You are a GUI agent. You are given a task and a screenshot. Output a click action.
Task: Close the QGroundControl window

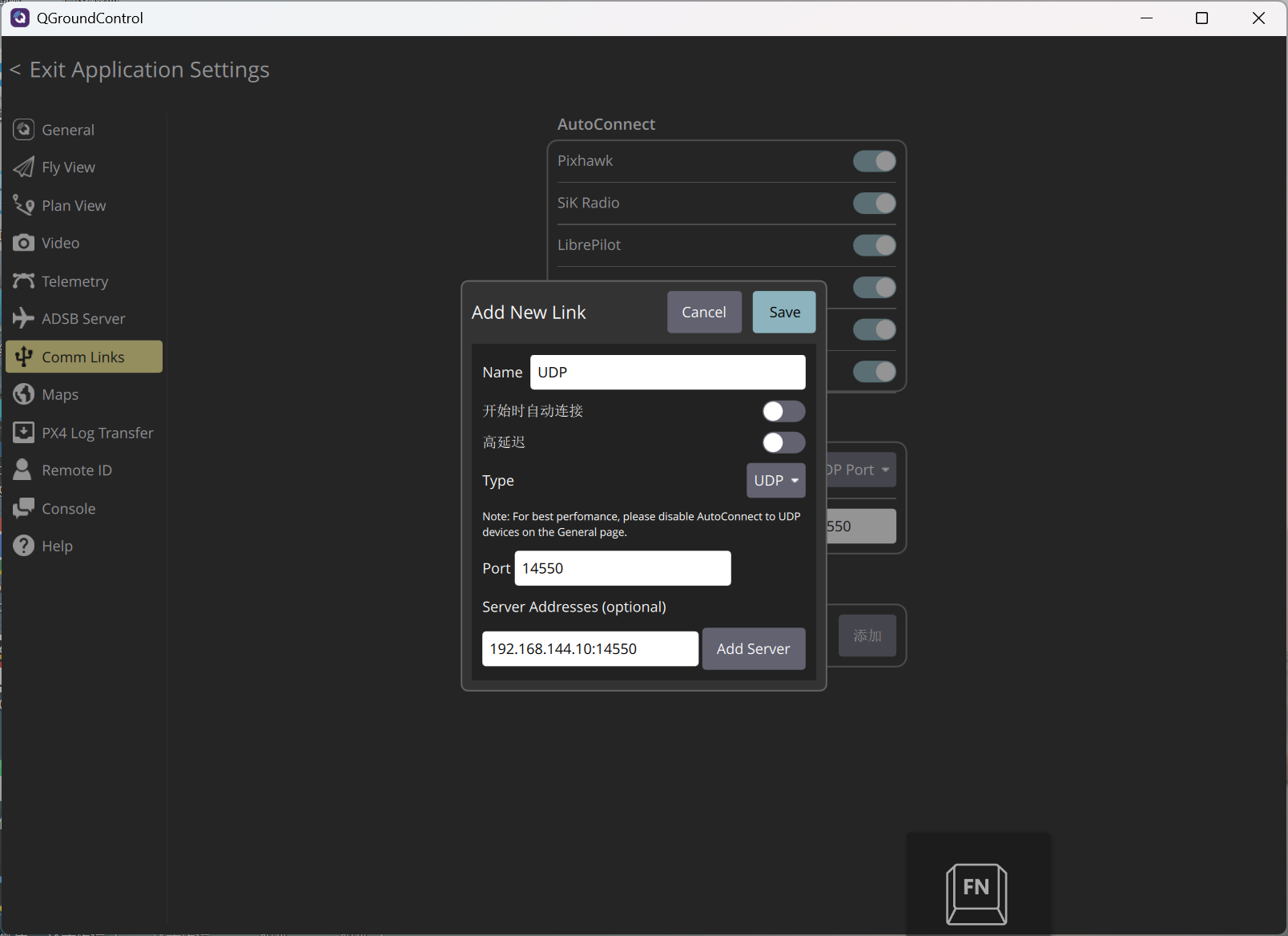(1258, 18)
